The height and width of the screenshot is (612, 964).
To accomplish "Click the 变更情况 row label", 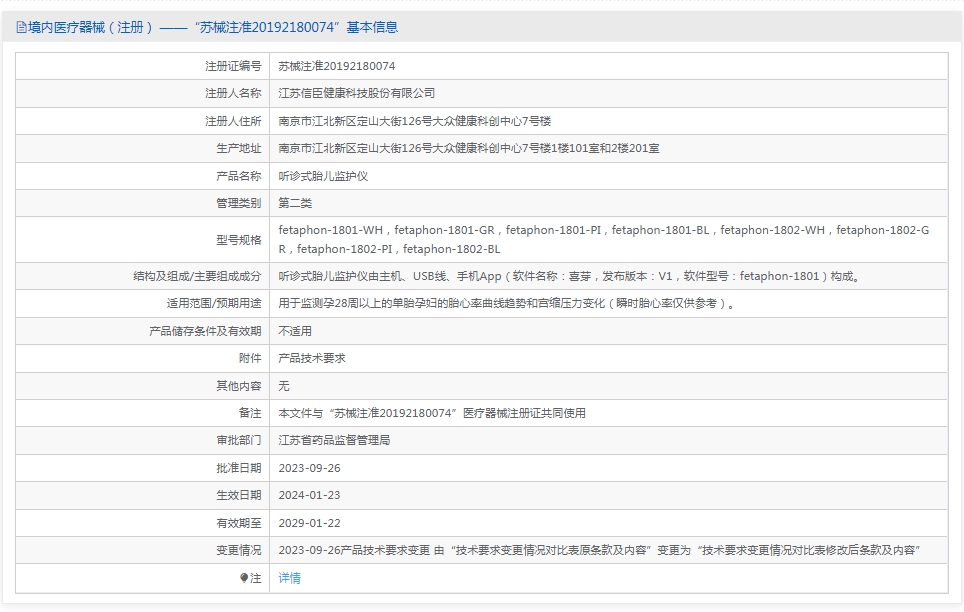I will pyautogui.click(x=239, y=550).
